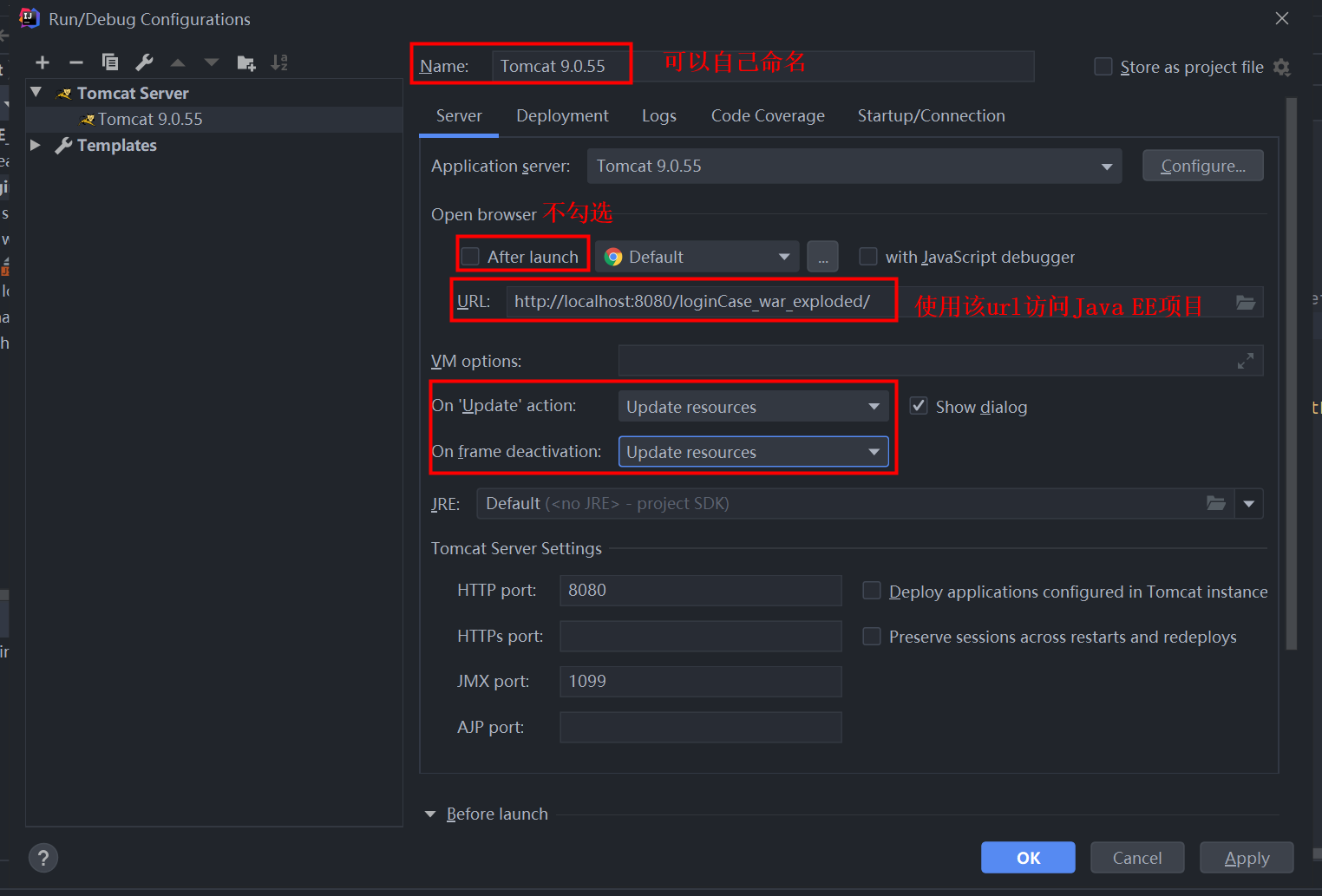Move configuration up arrow

(x=178, y=62)
